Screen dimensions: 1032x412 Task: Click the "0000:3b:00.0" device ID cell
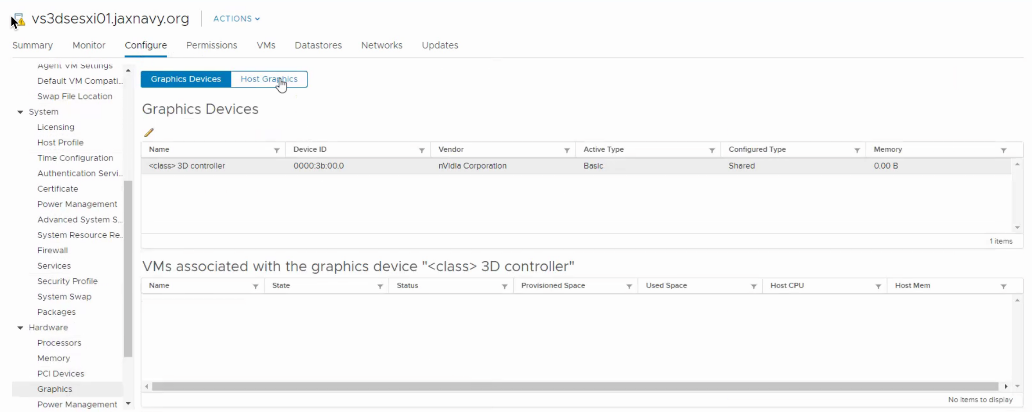click(x=319, y=167)
